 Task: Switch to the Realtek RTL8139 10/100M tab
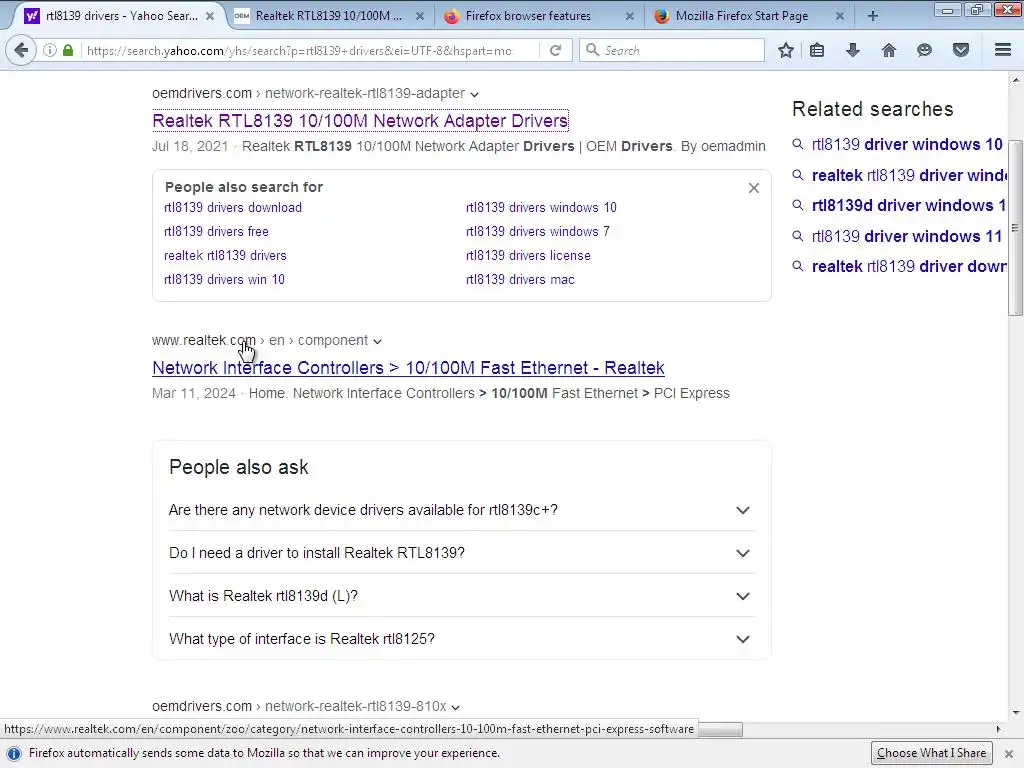click(x=328, y=16)
